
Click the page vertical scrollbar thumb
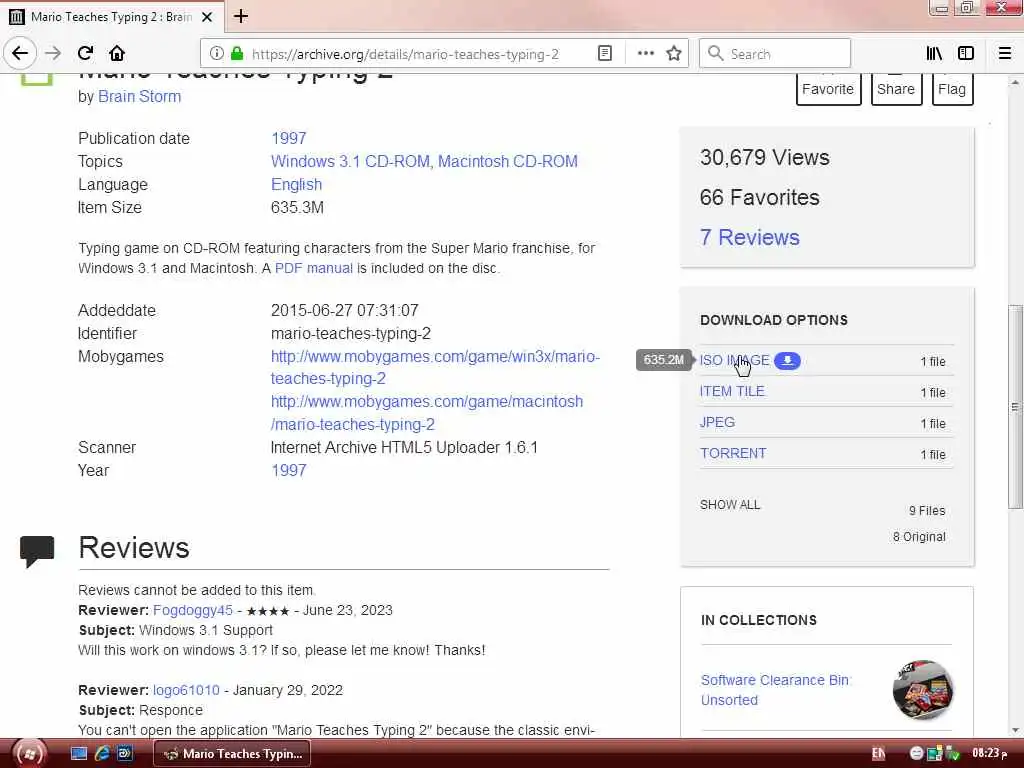click(x=1014, y=406)
